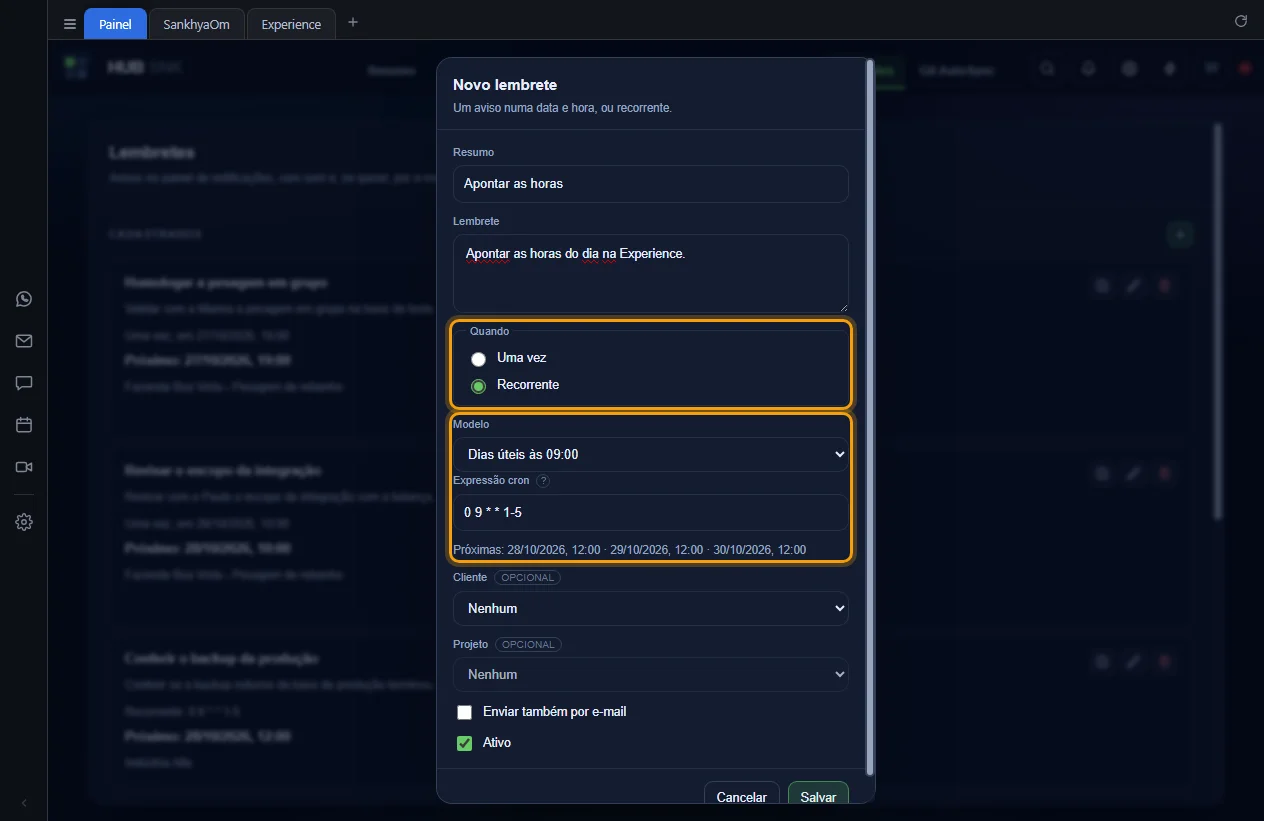
Task: Select the Uma vez radio option
Action: click(x=479, y=358)
